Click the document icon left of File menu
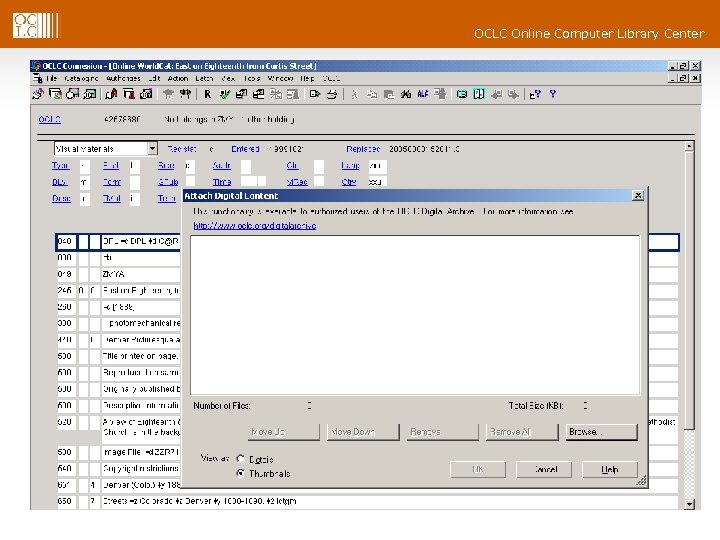This screenshot has width=720, height=540. click(x=38, y=79)
